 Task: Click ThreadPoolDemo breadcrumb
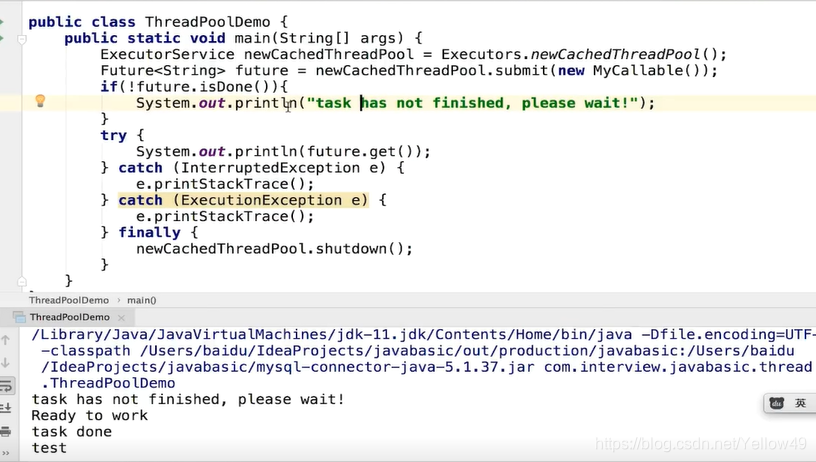coord(69,300)
